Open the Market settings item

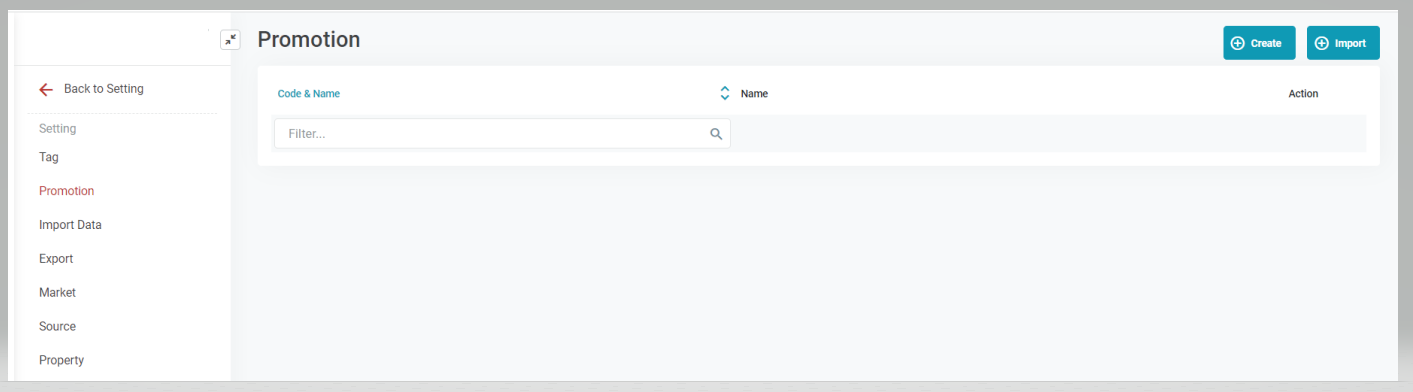(x=57, y=293)
